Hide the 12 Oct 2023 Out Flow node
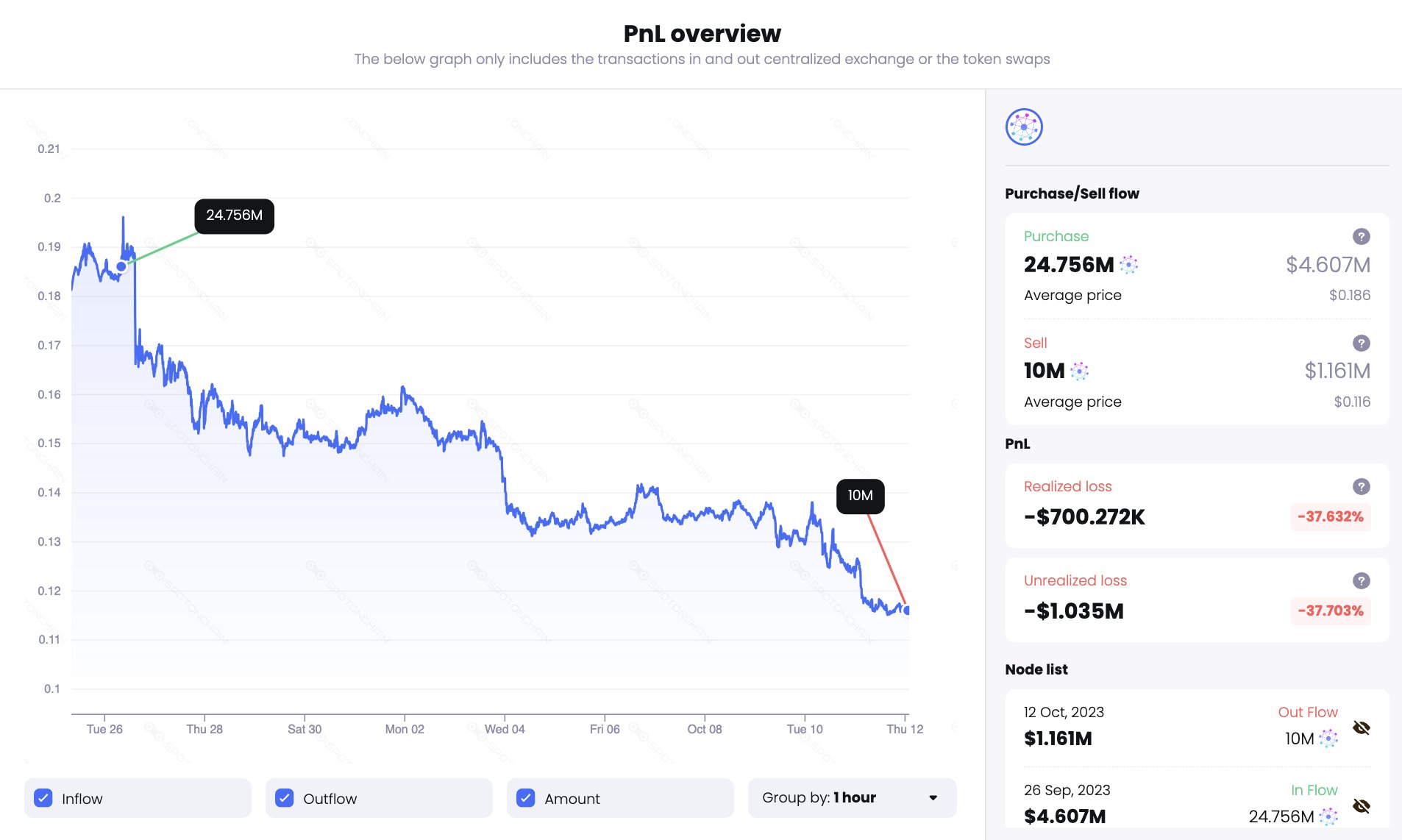The height and width of the screenshot is (840, 1402). [1361, 728]
